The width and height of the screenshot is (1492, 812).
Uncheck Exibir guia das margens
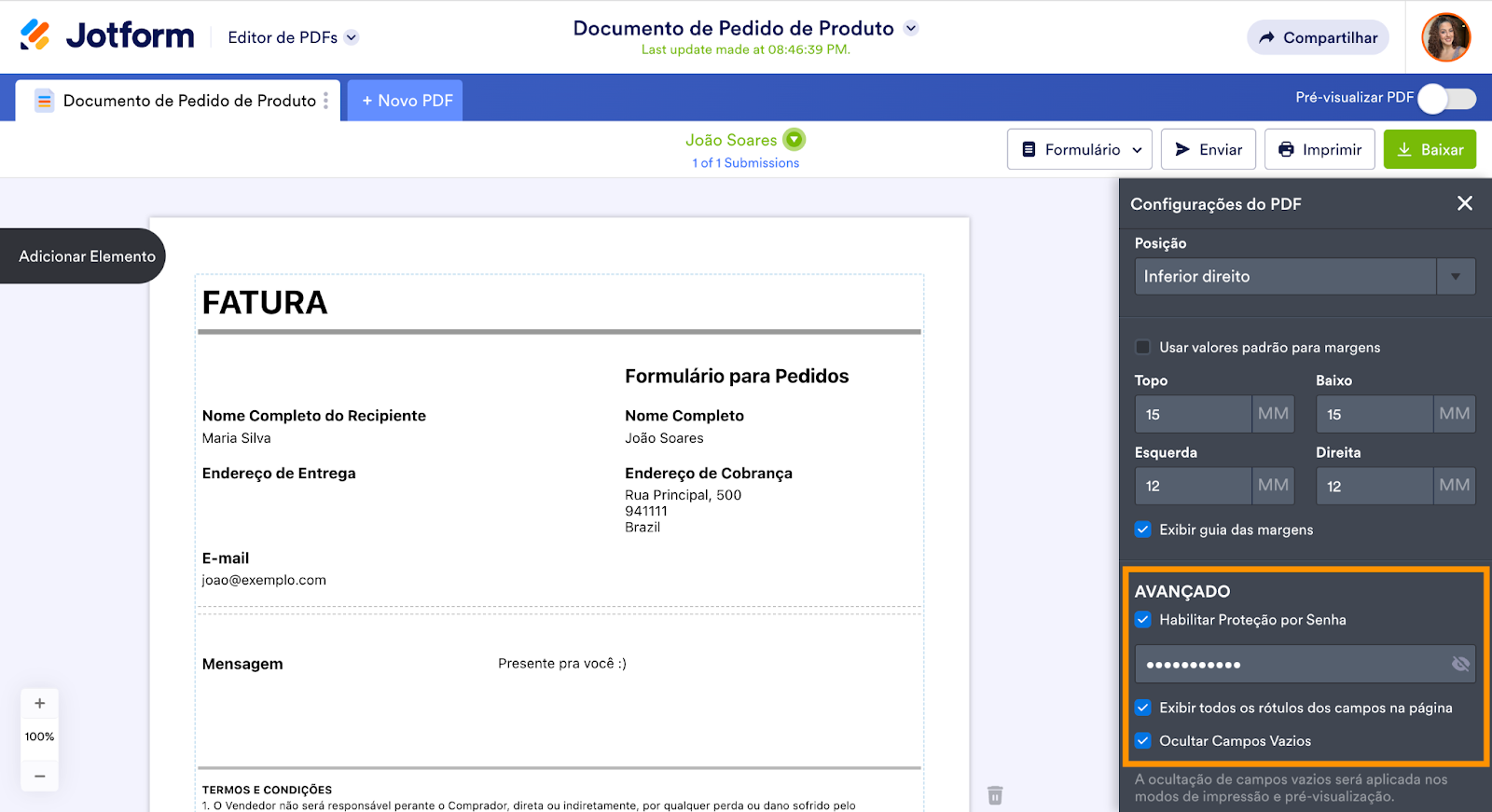(1143, 530)
